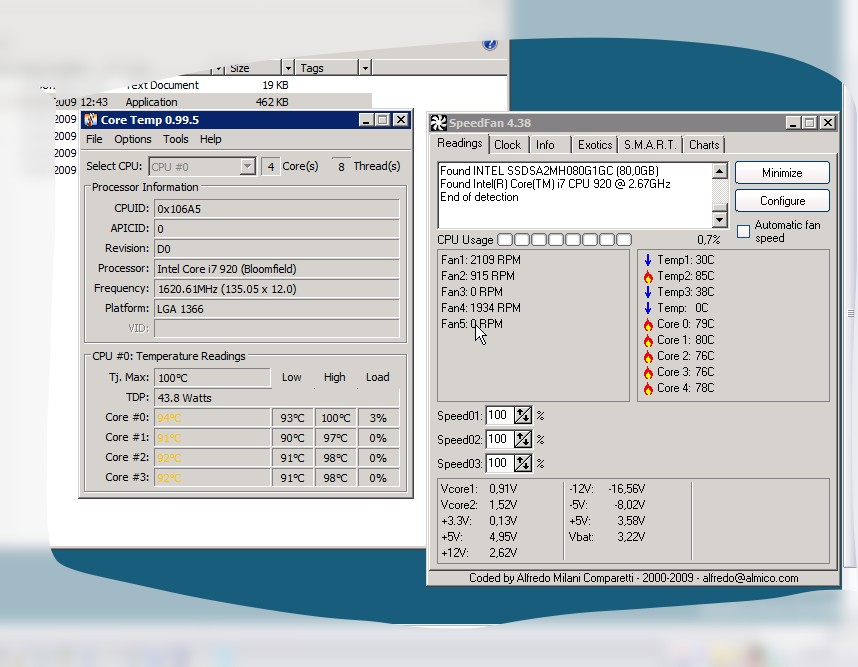Click the Vcore1 0,91V reading
858x667 pixels.
(479, 489)
